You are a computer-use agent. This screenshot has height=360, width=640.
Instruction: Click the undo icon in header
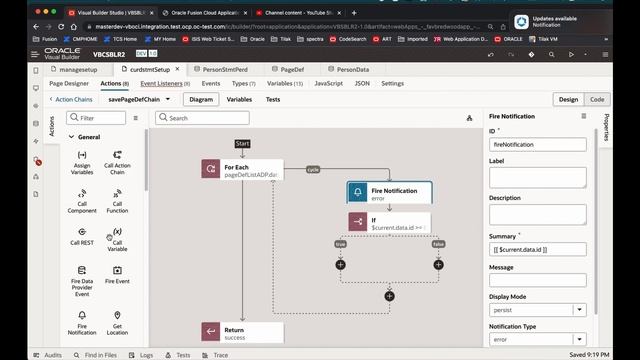pyautogui.click(x=491, y=54)
